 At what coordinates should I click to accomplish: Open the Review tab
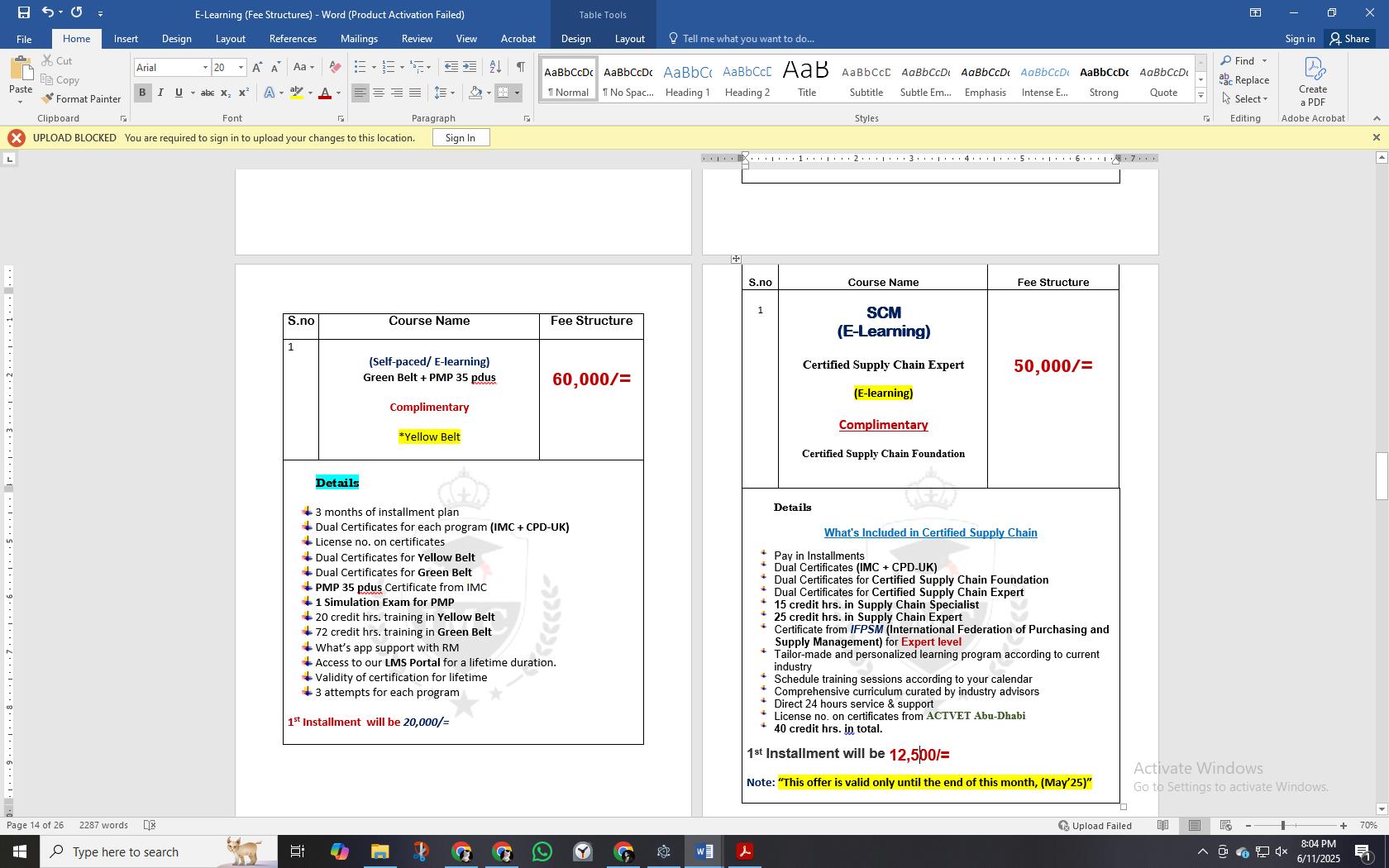417,39
